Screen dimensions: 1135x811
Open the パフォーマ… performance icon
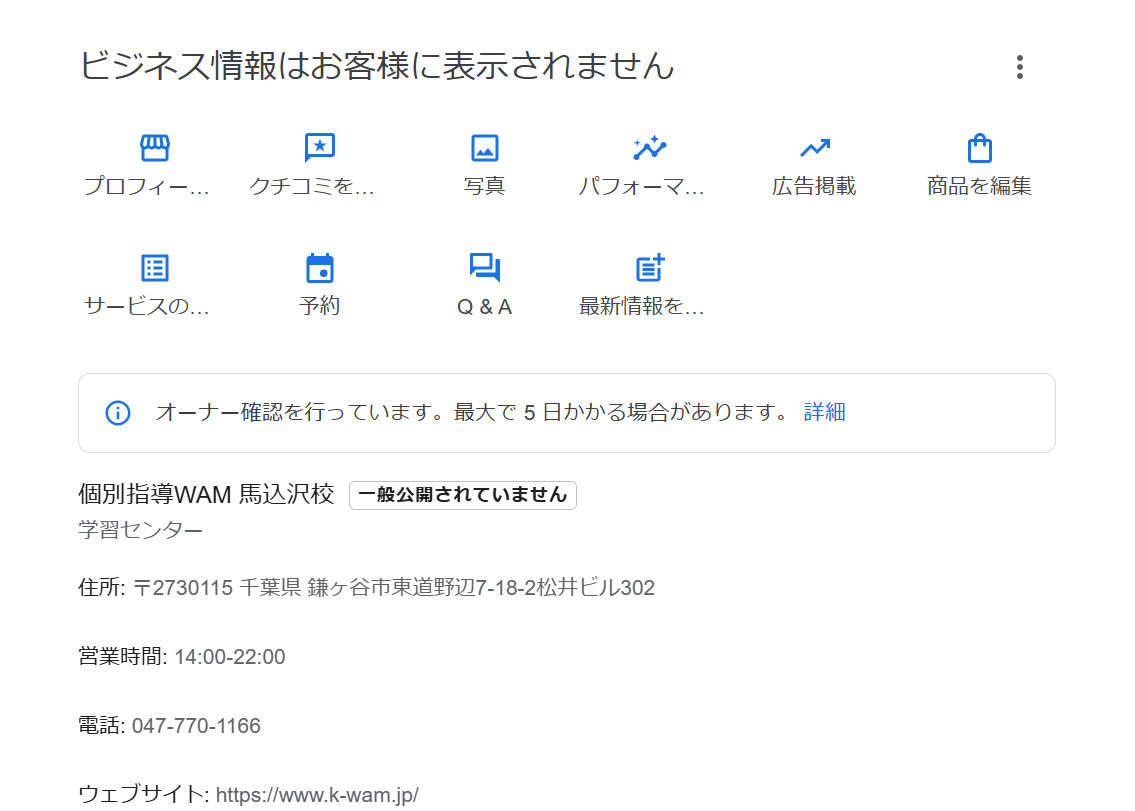coord(649,148)
